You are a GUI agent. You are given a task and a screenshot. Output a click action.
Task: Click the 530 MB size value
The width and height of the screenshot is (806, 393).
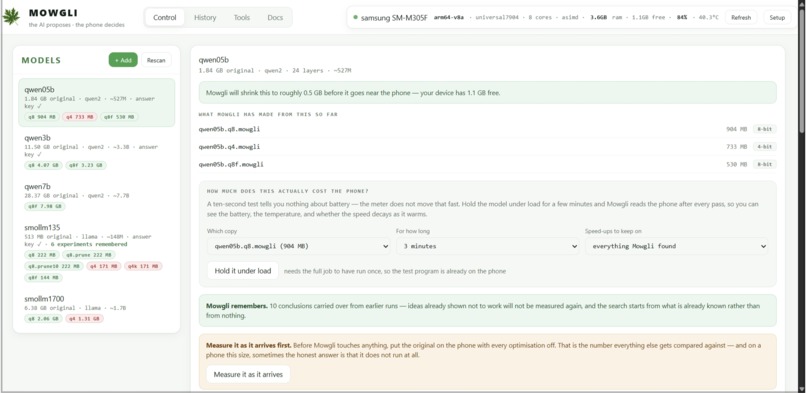(736, 164)
